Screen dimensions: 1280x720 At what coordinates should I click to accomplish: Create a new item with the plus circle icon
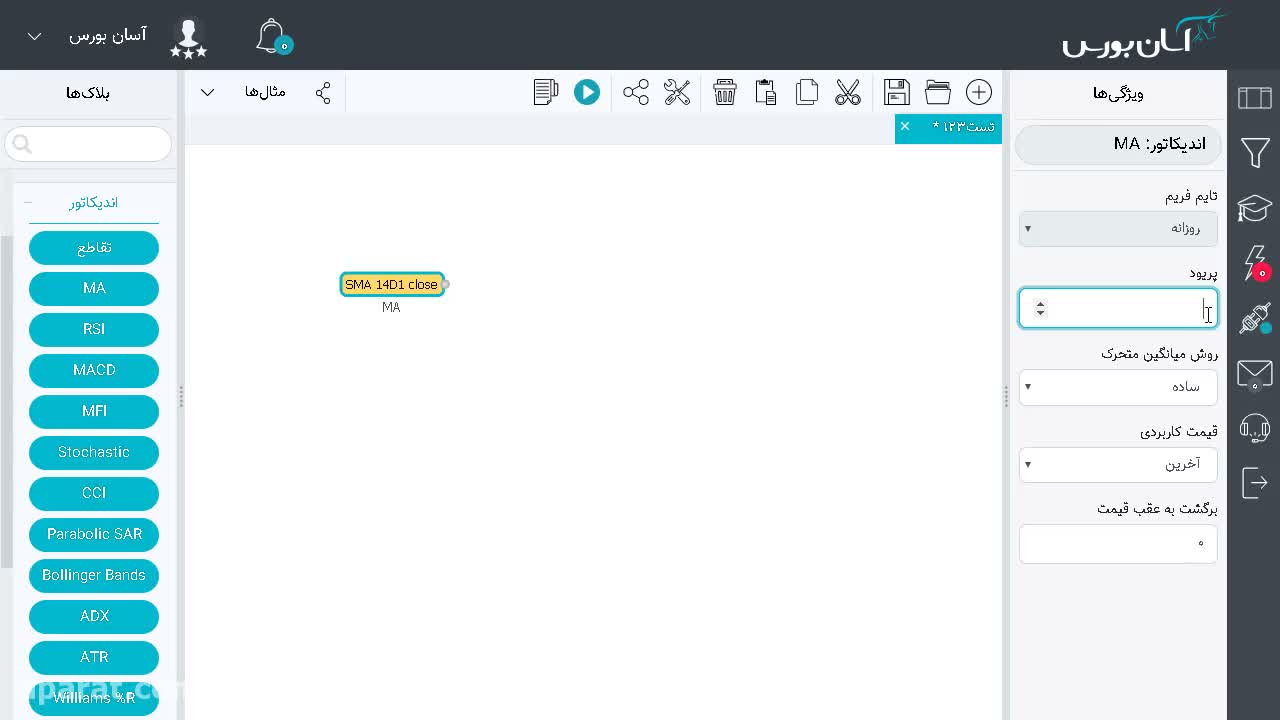tap(979, 92)
